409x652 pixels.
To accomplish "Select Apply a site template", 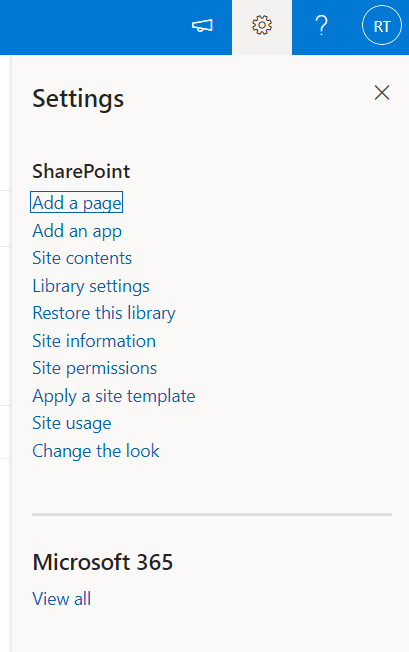I will coord(113,396).
